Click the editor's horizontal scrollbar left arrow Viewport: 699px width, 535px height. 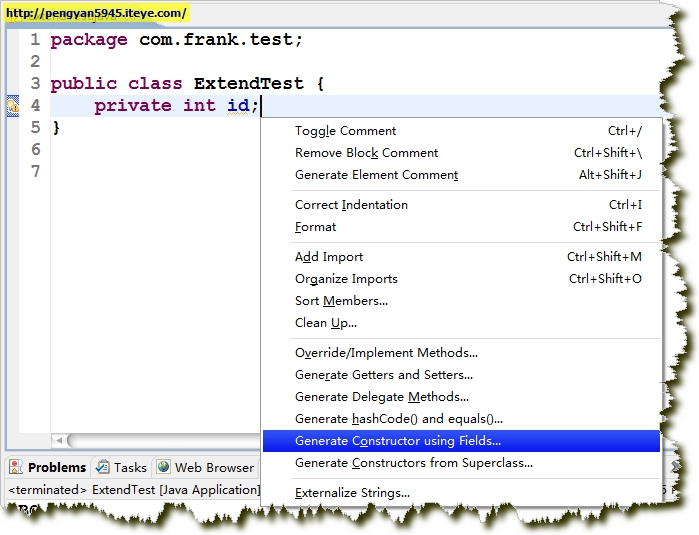59,440
